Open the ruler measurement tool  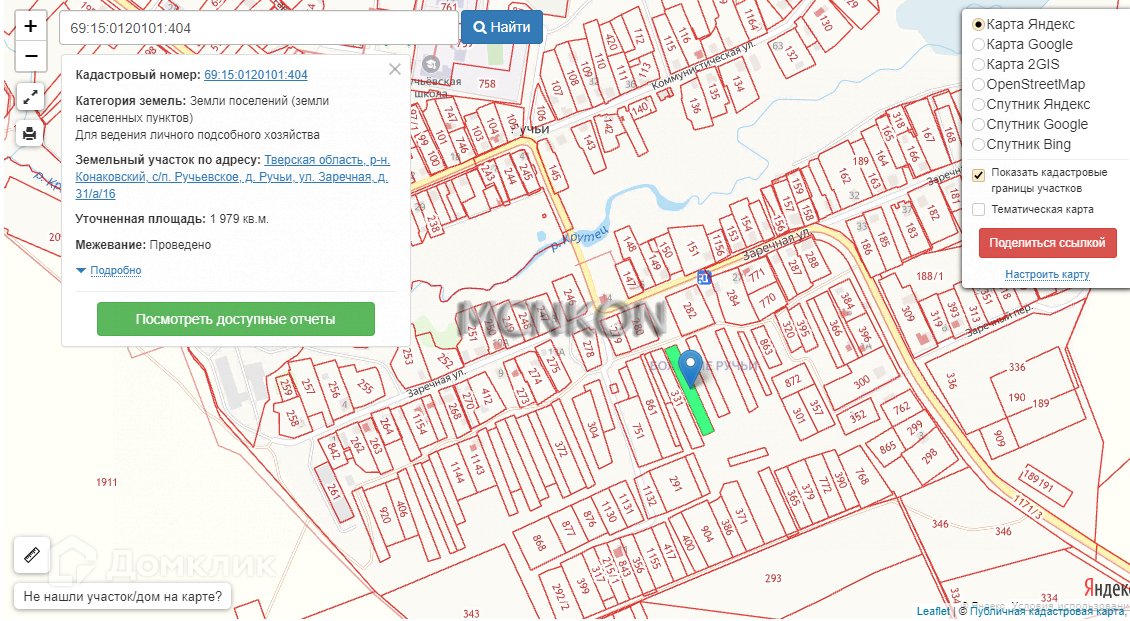[x=32, y=555]
